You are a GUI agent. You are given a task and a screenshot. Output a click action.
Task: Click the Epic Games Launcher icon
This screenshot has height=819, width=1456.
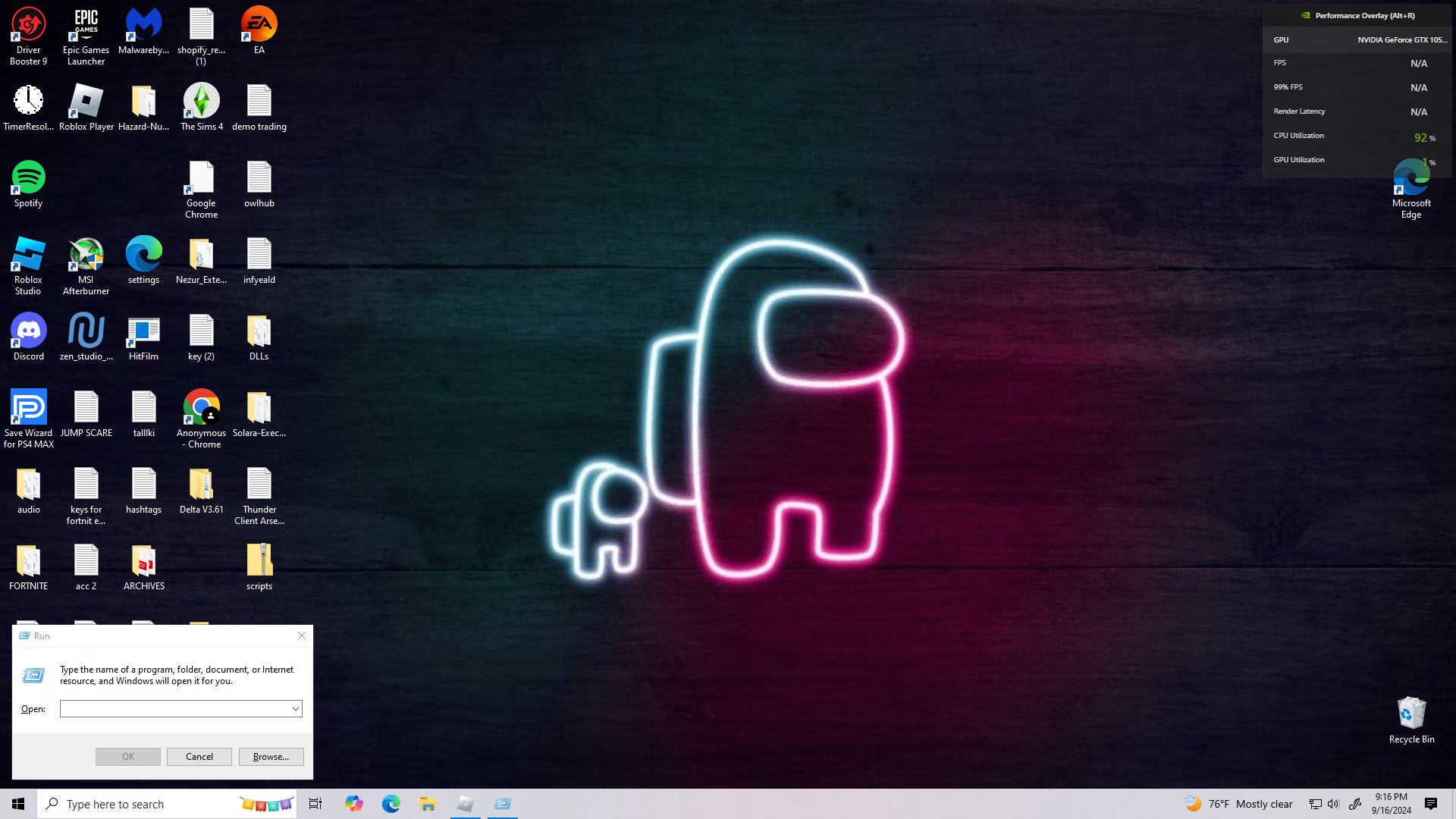click(86, 24)
